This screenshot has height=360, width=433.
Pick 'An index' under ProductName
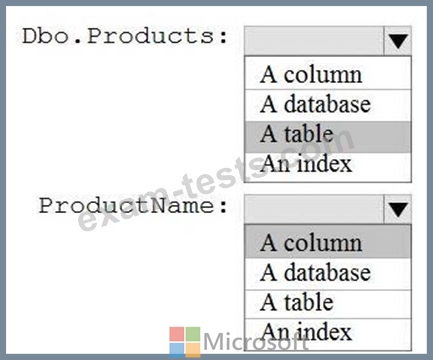point(328,334)
